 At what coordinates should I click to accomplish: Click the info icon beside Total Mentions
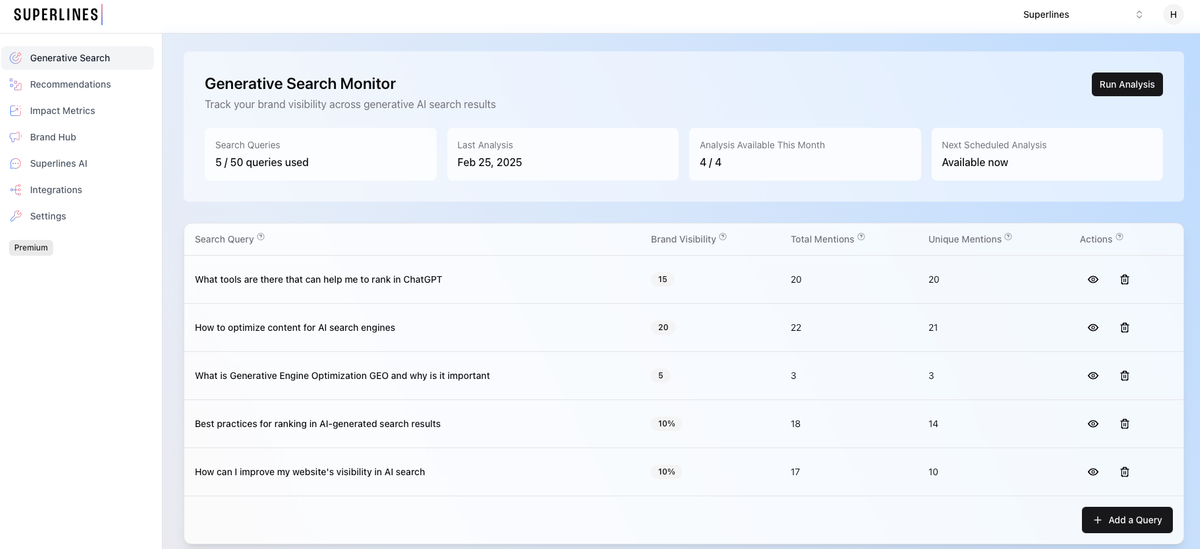coord(861,238)
